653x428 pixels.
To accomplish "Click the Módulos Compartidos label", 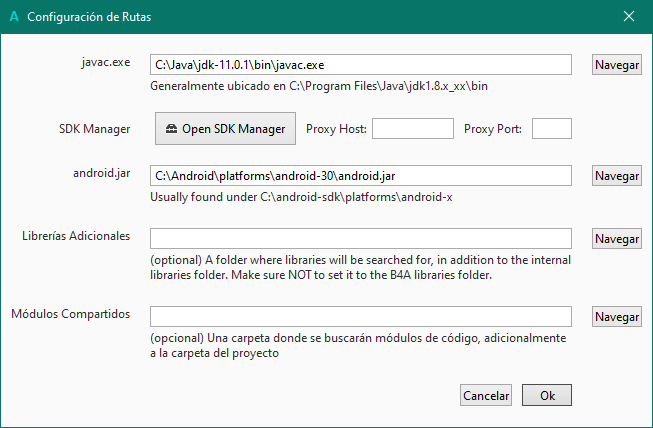I will coord(71,314).
